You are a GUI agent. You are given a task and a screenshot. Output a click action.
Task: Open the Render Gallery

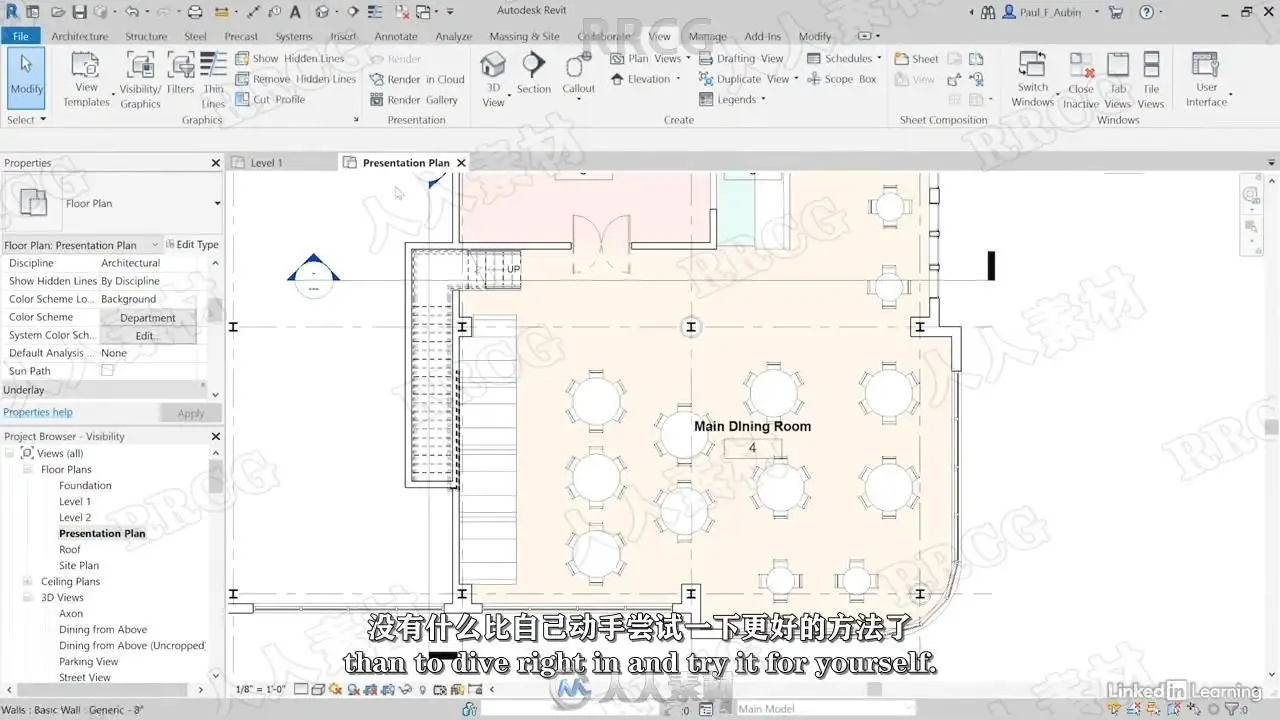[414, 100]
